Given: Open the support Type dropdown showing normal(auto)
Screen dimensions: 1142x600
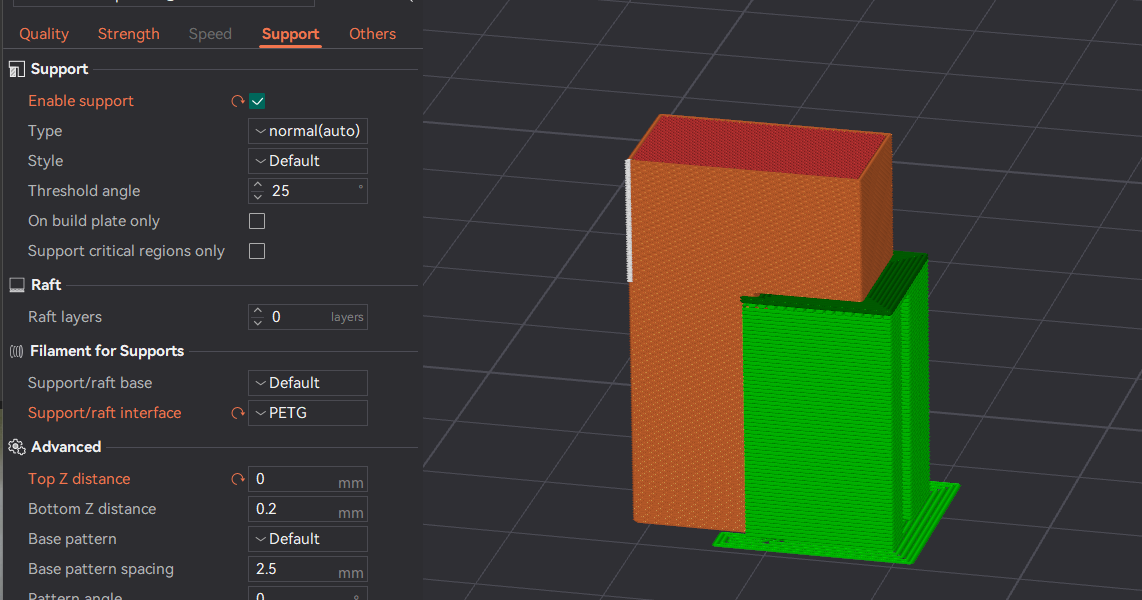Looking at the screenshot, I should pos(307,130).
